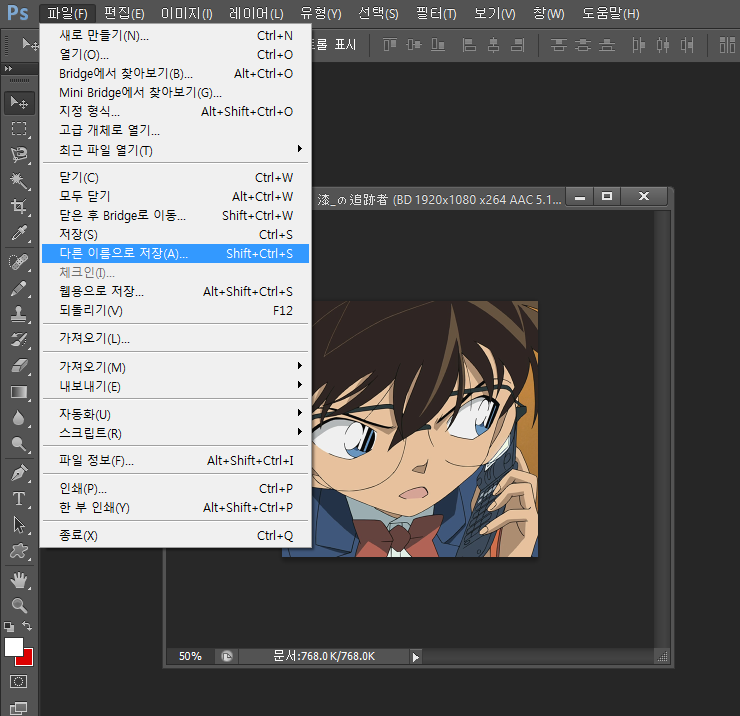The image size is (740, 716).
Task: Swap foreground and background colors
Action: click(28, 626)
